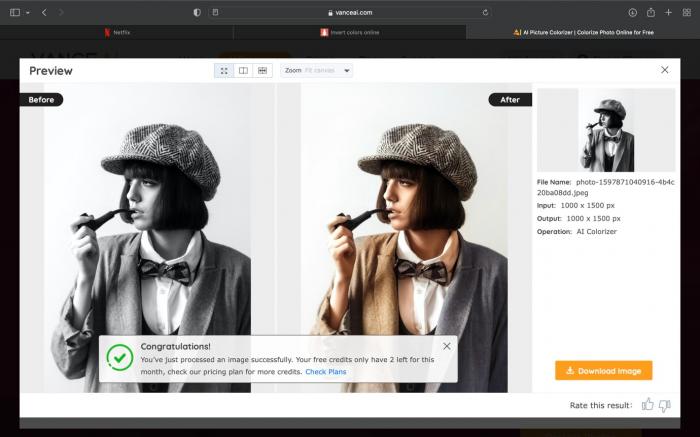Switch to the Netflix tab
This screenshot has width=700, height=437.
[117, 32]
